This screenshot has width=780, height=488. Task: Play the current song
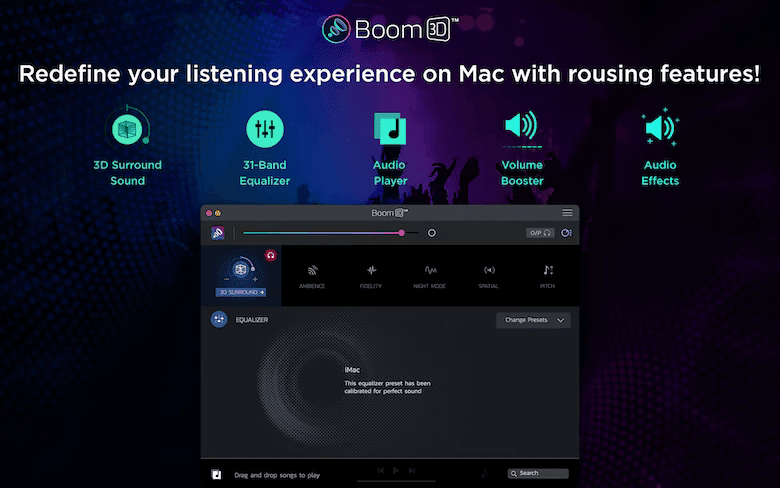396,470
